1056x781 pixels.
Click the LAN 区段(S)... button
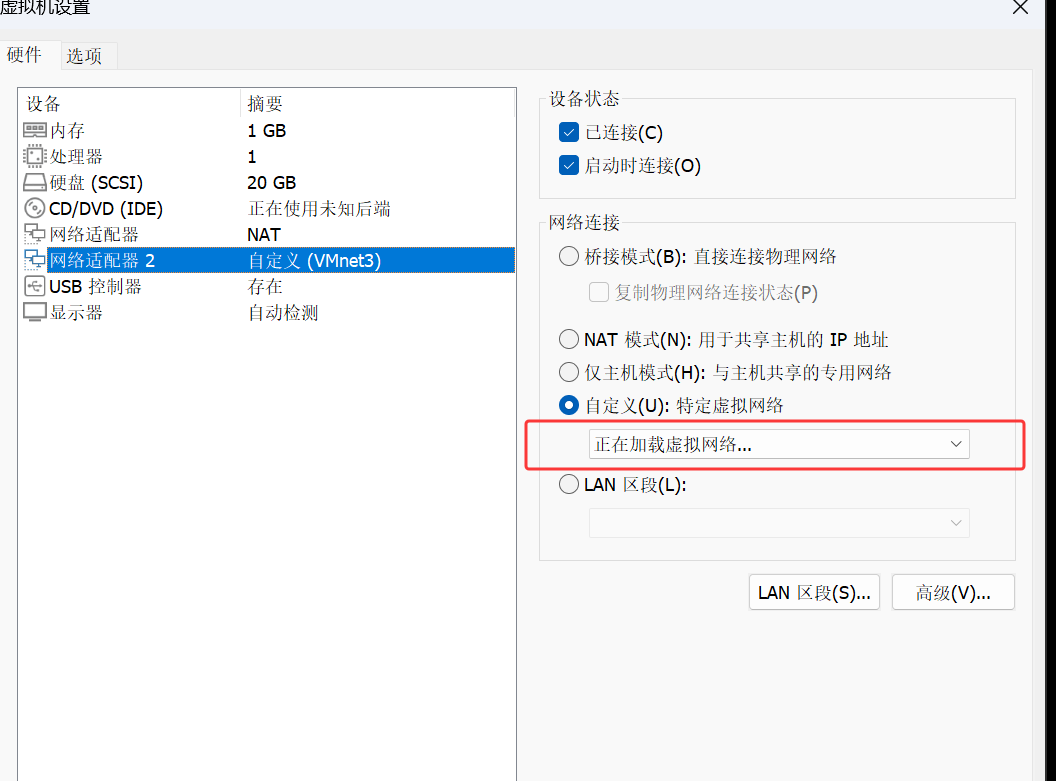(813, 592)
